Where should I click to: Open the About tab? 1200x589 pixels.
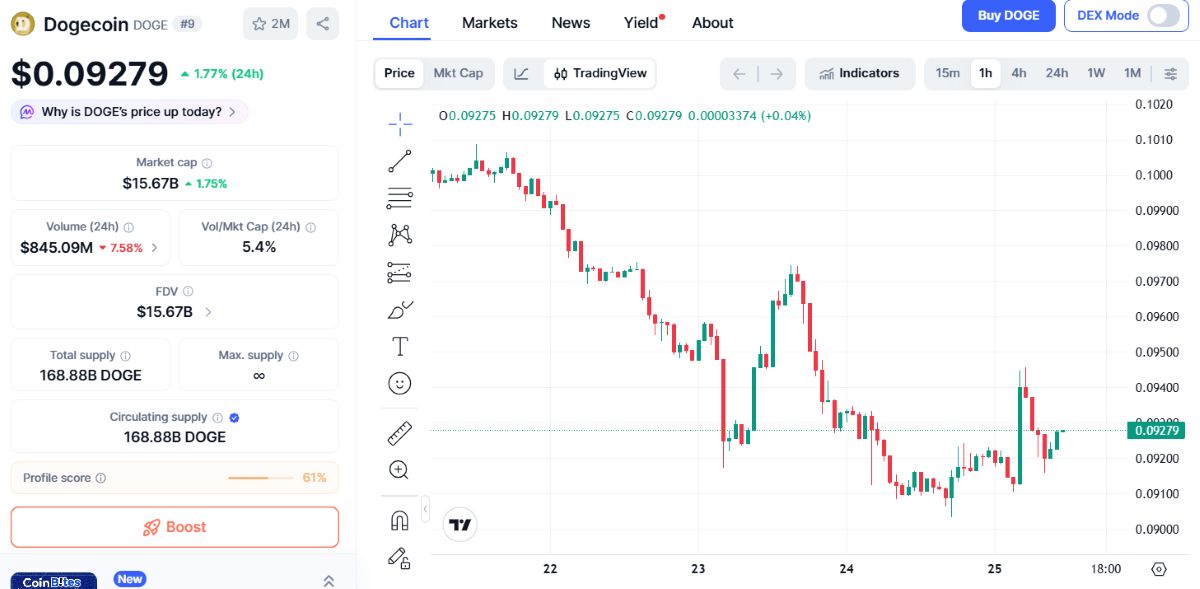click(x=713, y=22)
